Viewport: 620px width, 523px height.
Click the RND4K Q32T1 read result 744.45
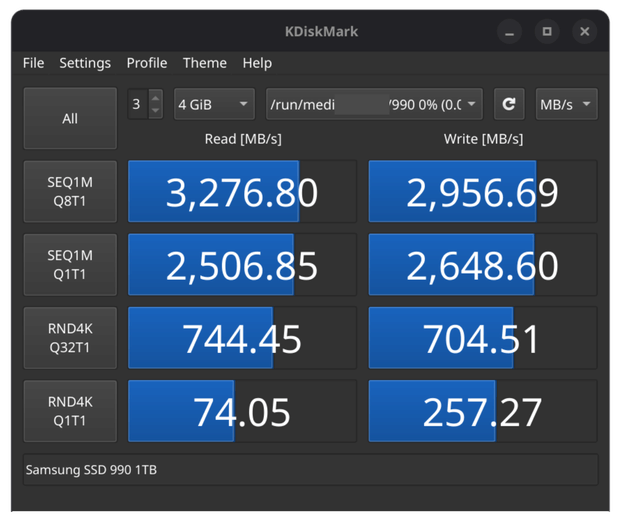coord(242,338)
